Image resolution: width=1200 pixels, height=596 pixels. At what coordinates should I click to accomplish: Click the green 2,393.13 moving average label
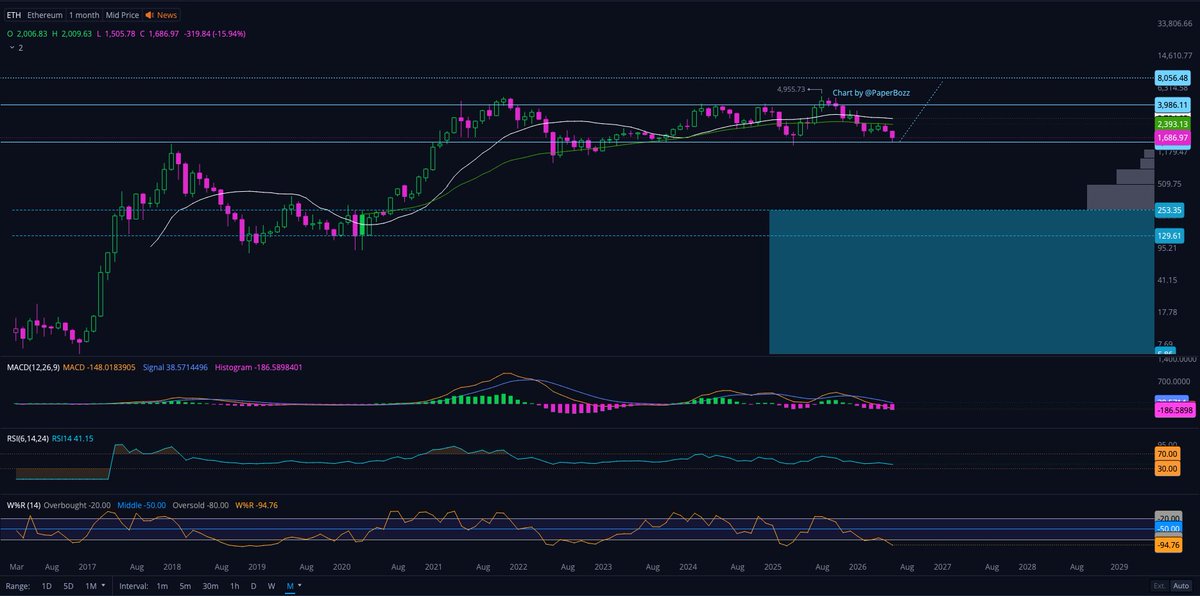pyautogui.click(x=1172, y=124)
